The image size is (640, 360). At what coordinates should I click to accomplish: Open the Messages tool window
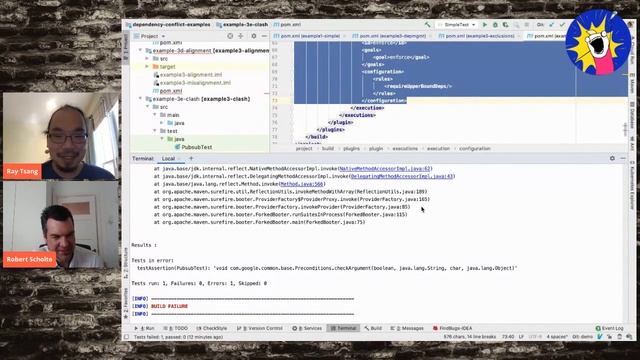407,328
